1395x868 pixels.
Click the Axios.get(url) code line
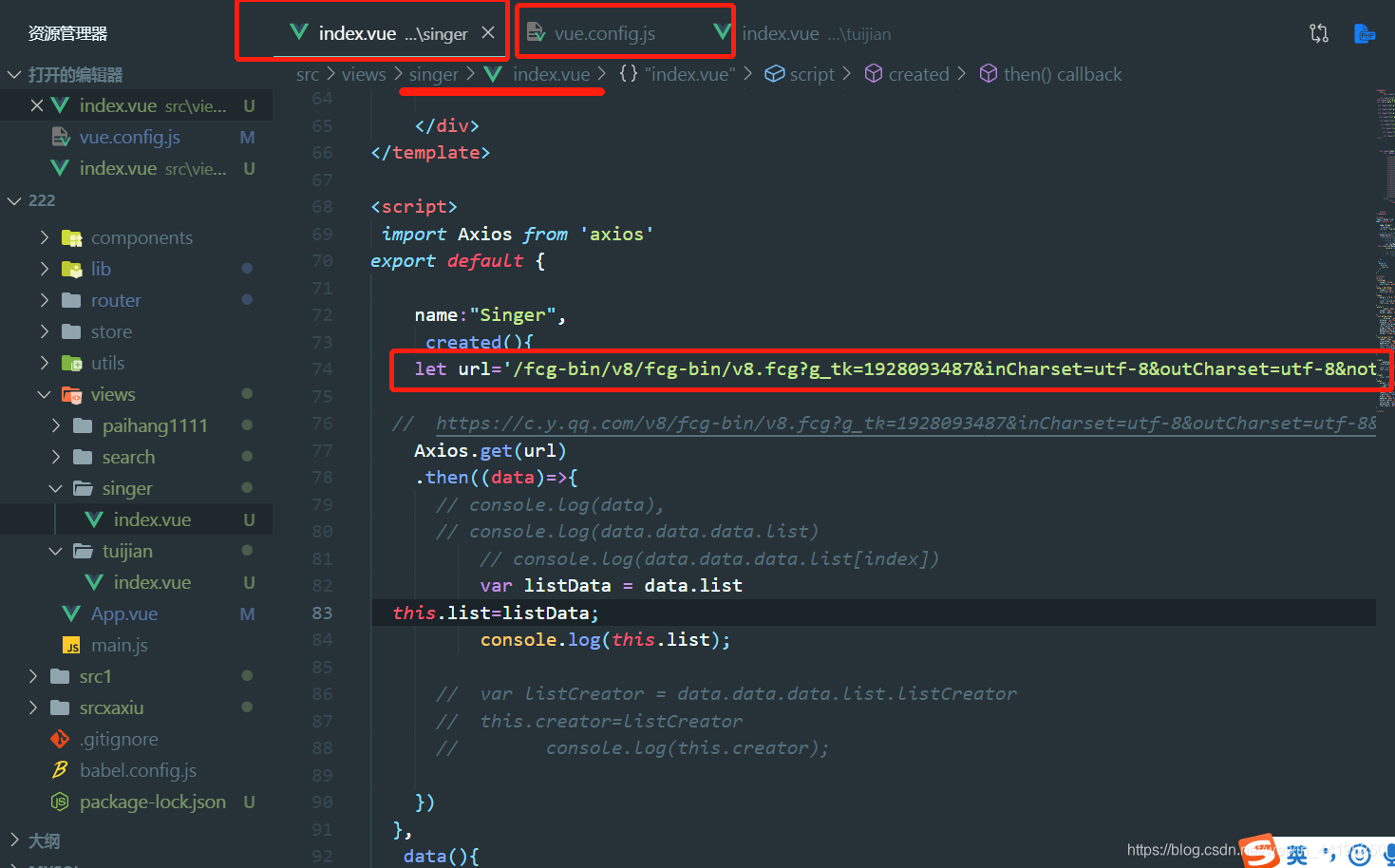tap(490, 450)
